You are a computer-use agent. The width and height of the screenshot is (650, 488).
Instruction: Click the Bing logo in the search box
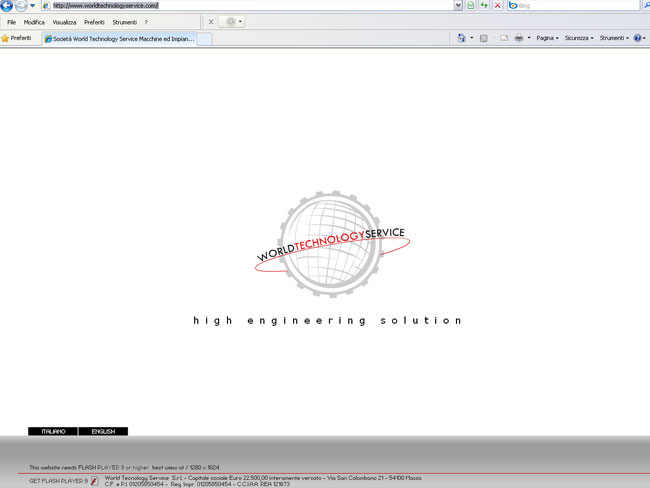click(513, 5)
